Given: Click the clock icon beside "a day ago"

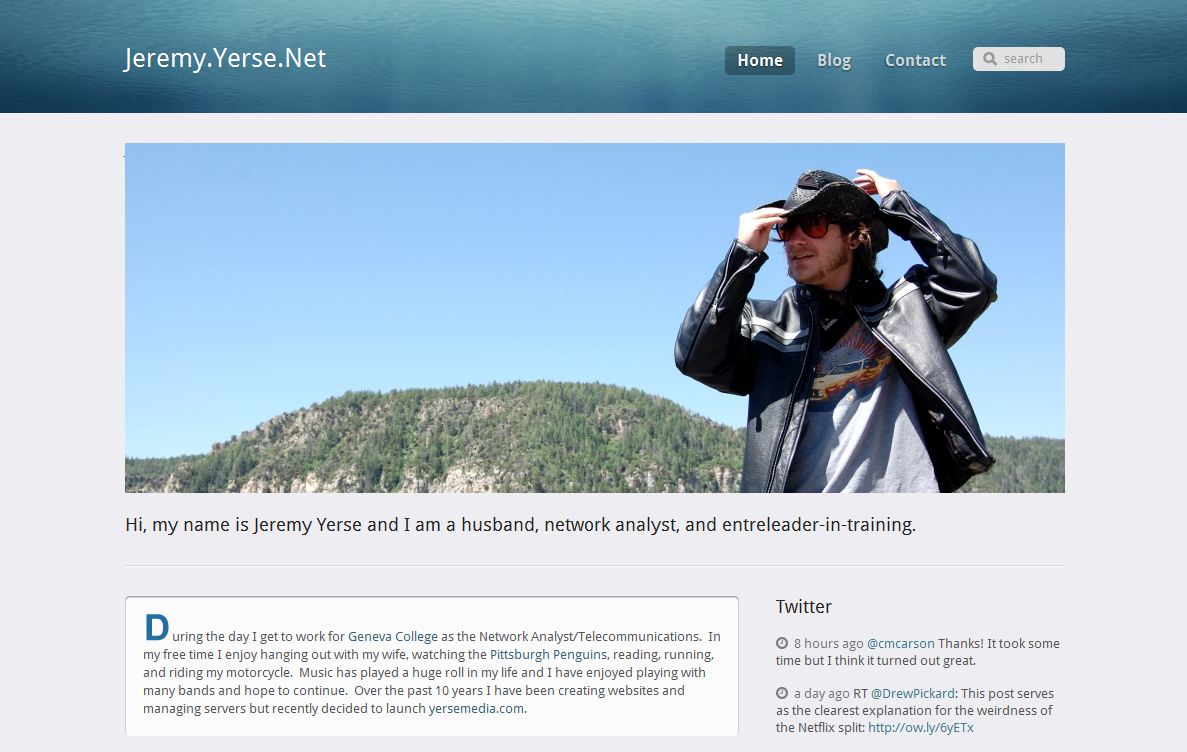Looking at the screenshot, I should (782, 693).
